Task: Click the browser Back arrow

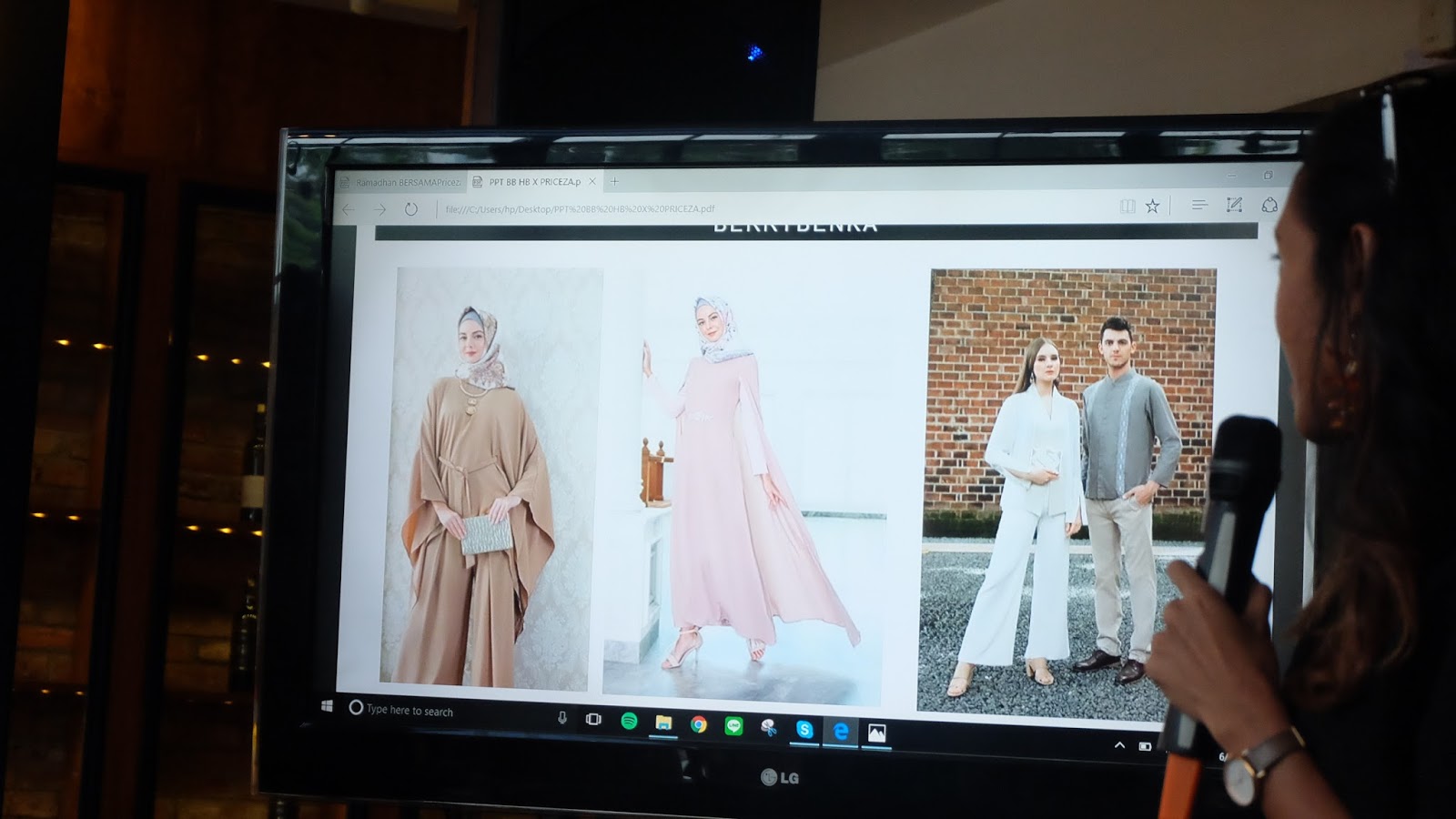Action: click(349, 209)
